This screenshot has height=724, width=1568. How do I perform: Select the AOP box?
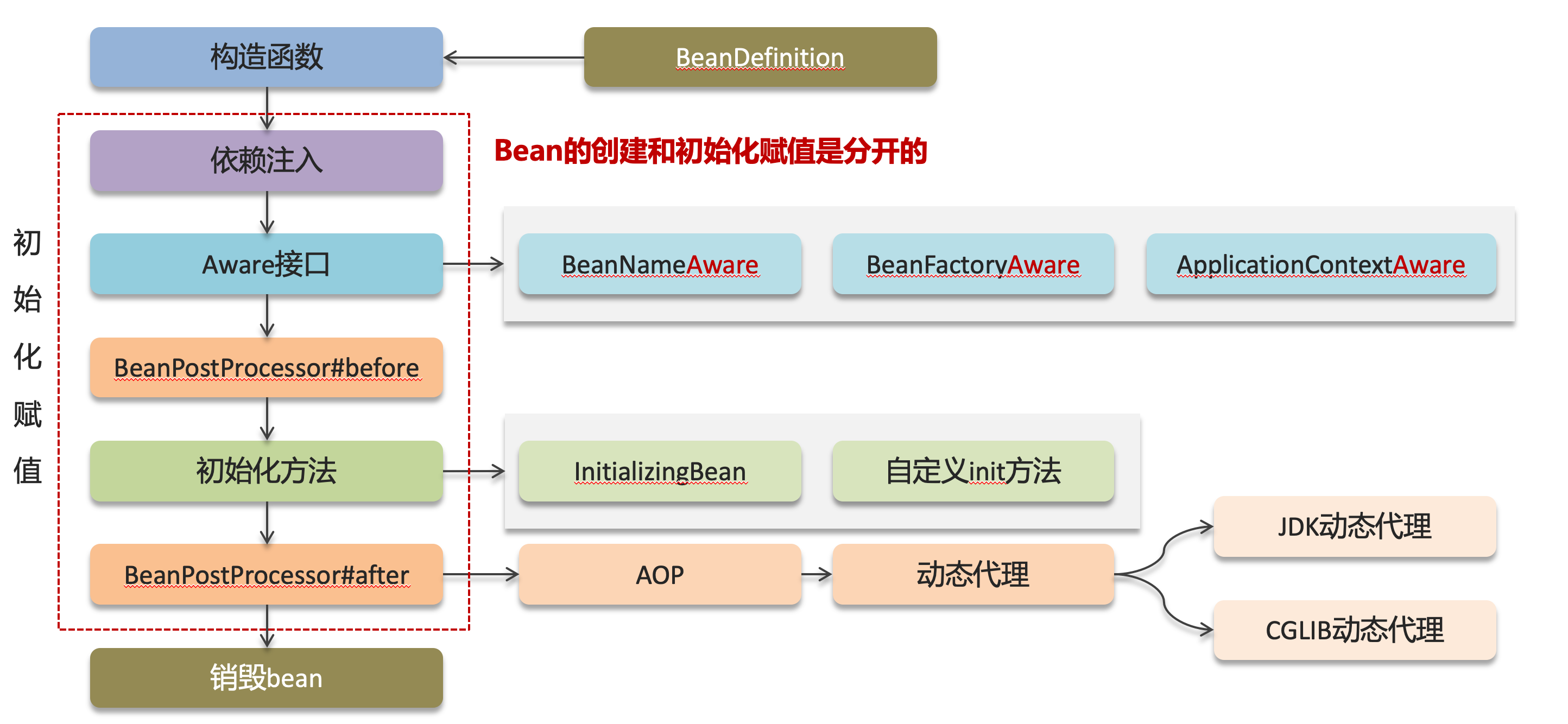tap(660, 574)
